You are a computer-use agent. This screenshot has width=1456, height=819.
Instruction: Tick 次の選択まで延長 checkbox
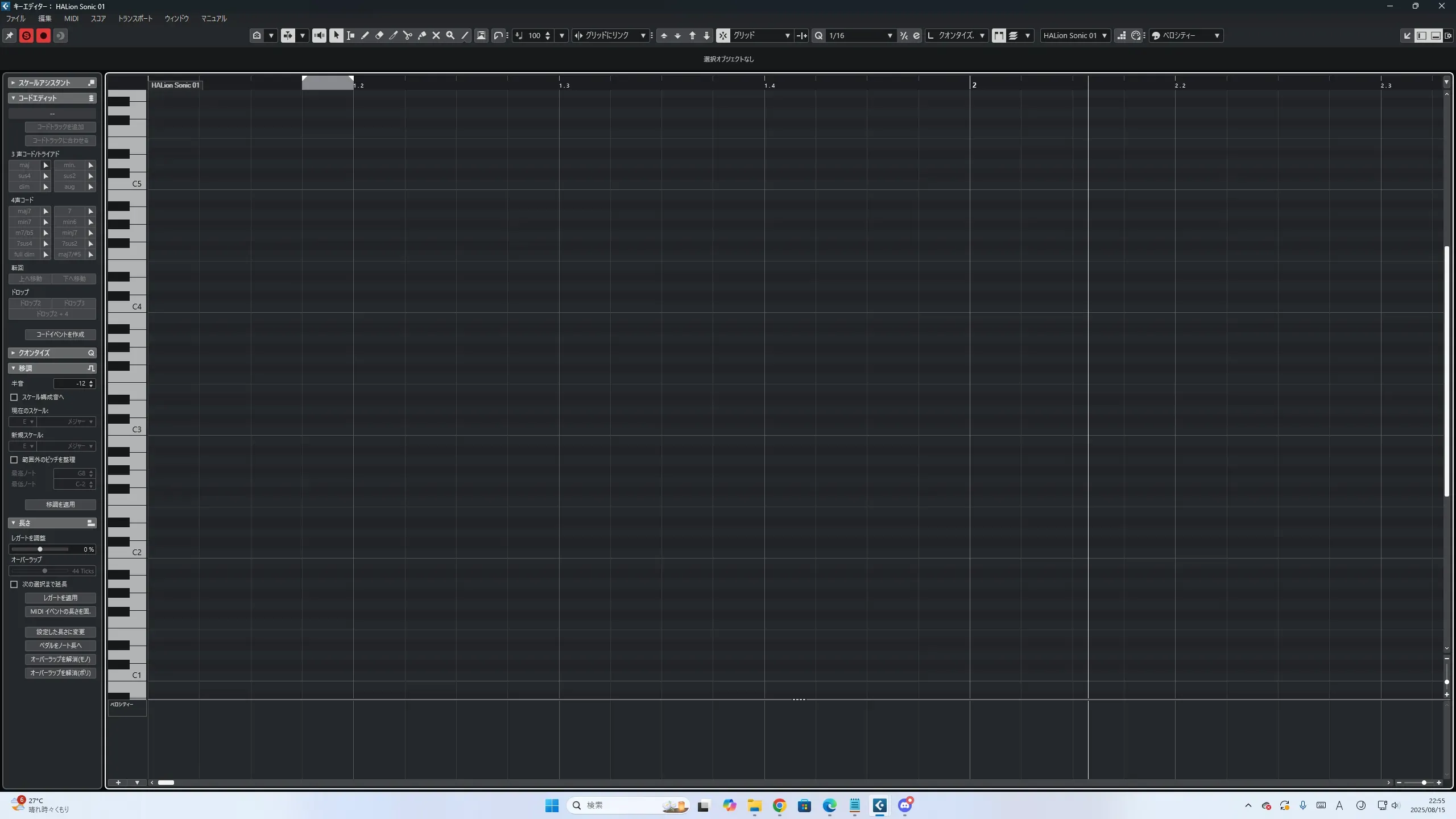click(14, 584)
